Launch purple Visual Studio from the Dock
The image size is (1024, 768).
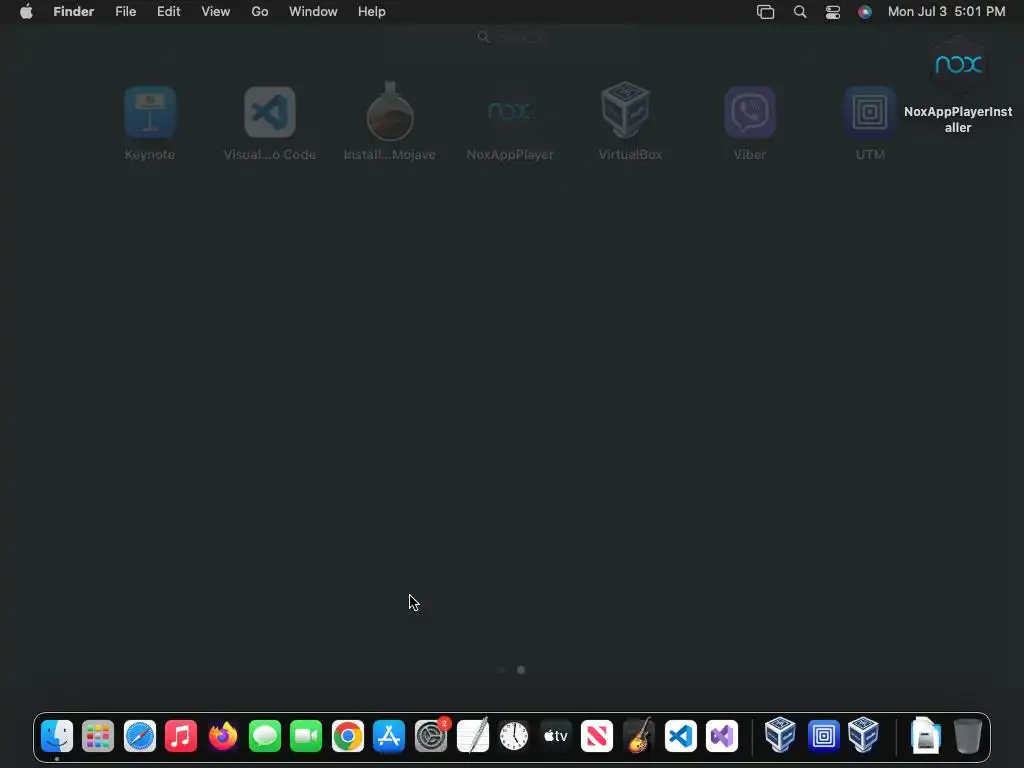722,736
